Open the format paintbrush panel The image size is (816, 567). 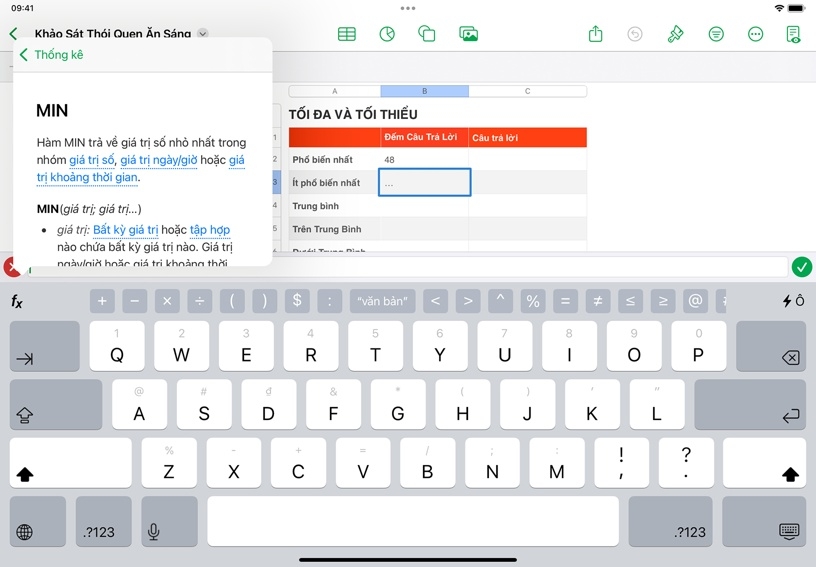pos(676,34)
